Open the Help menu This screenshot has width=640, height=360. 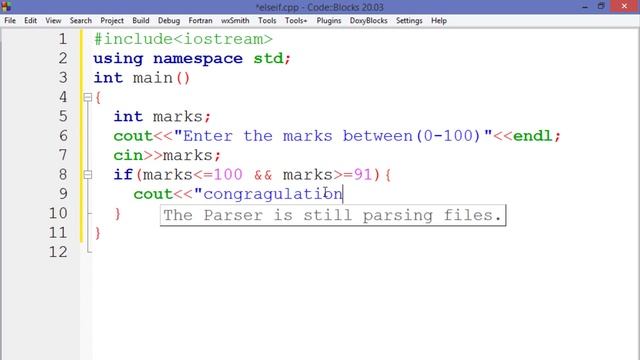[x=439, y=20]
